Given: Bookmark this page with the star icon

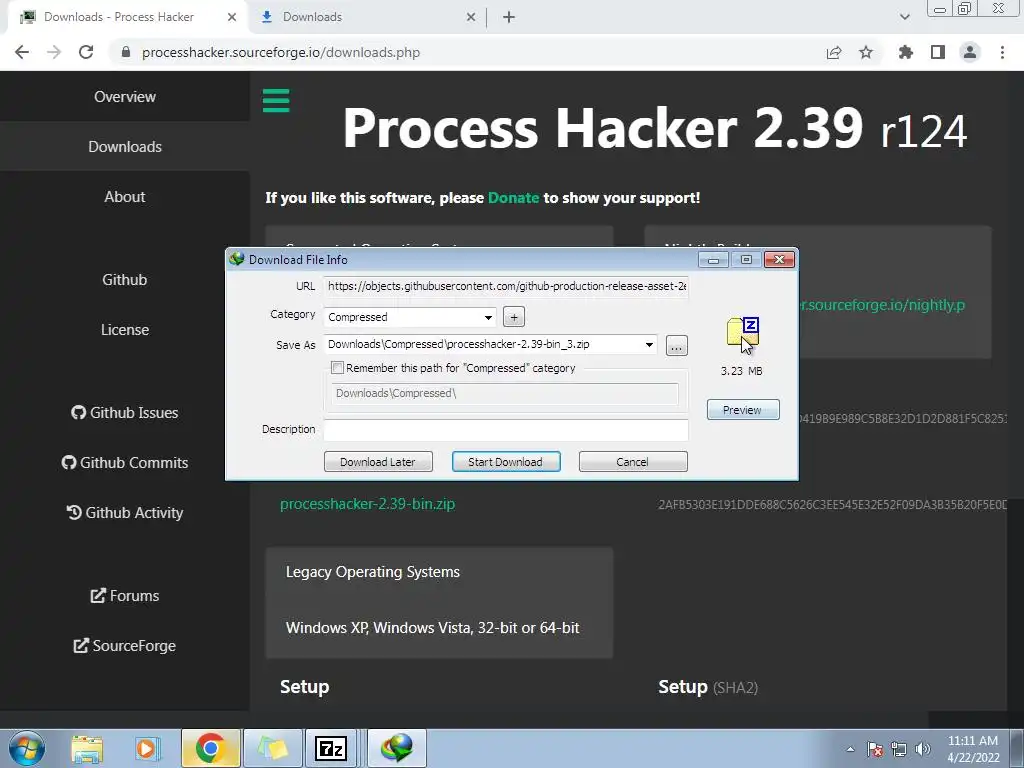Looking at the screenshot, I should [866, 52].
